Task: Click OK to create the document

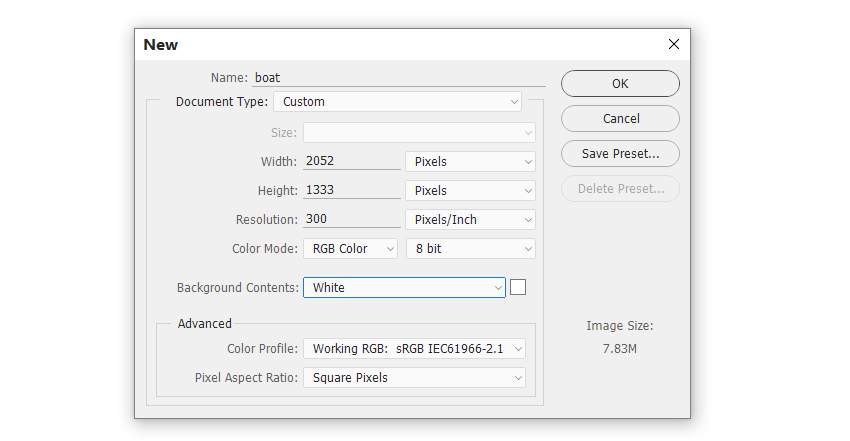Action: (620, 83)
